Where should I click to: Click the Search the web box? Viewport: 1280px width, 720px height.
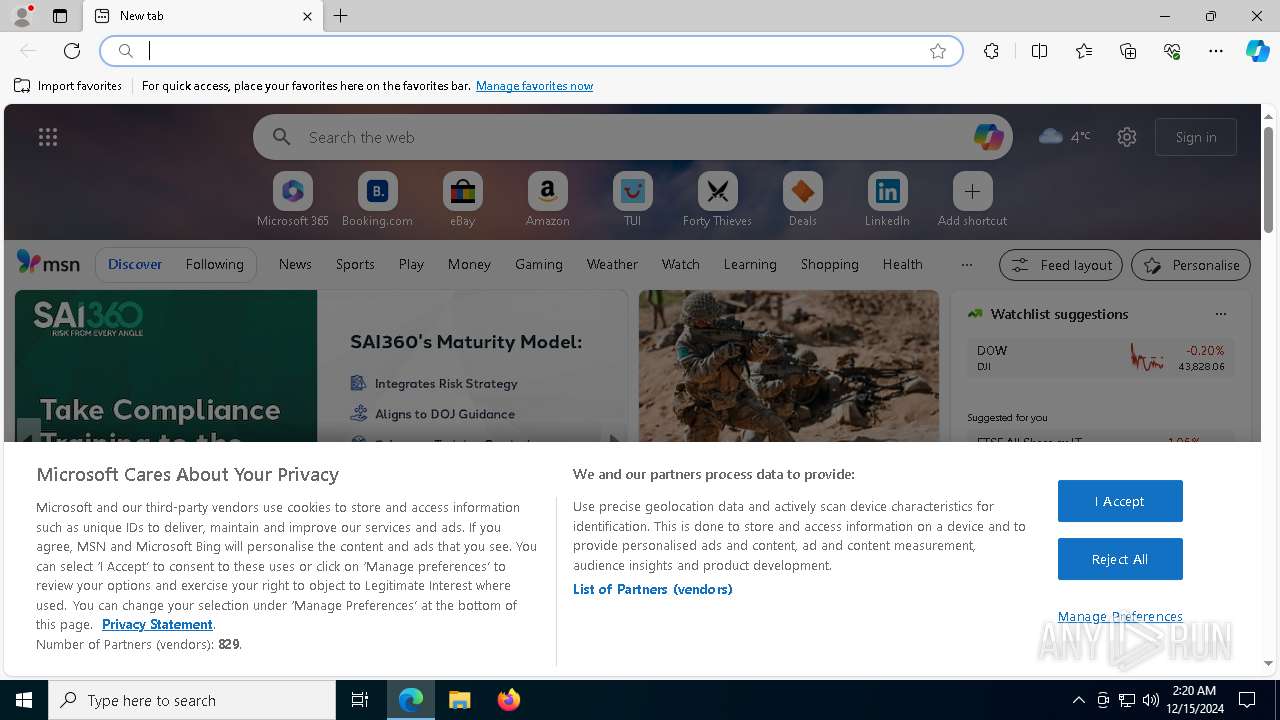[x=632, y=137]
